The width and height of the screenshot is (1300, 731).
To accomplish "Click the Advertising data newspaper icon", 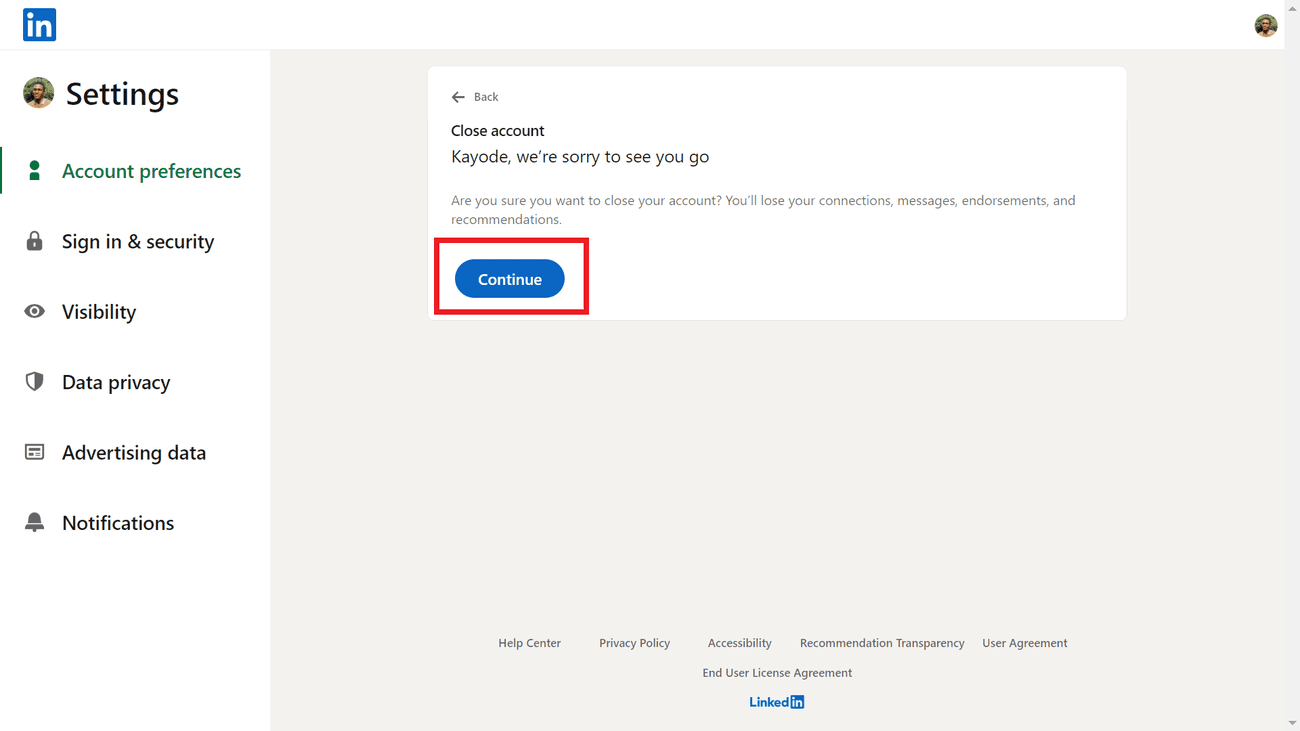I will click(35, 452).
